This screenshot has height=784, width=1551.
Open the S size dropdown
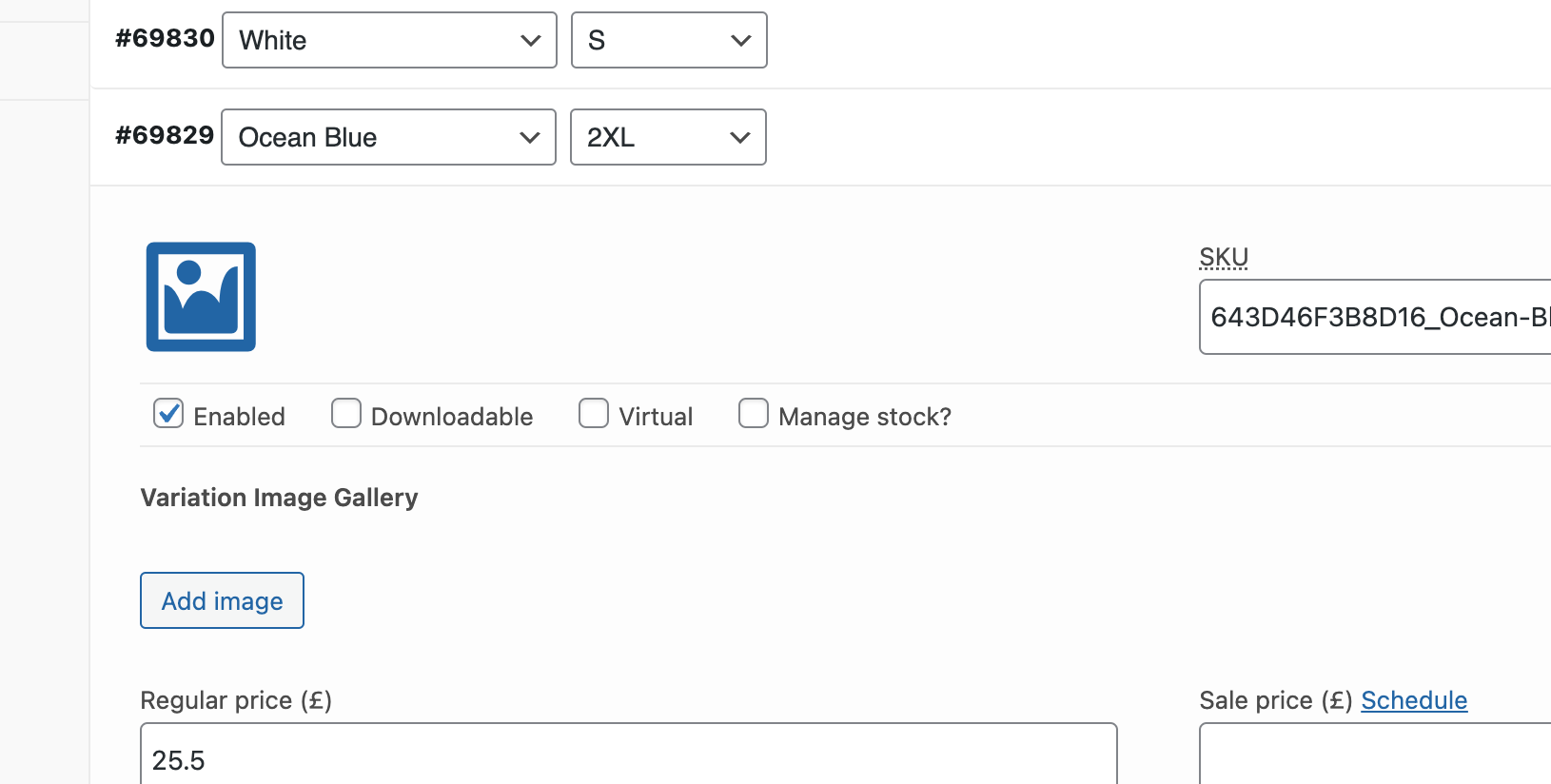tap(669, 40)
